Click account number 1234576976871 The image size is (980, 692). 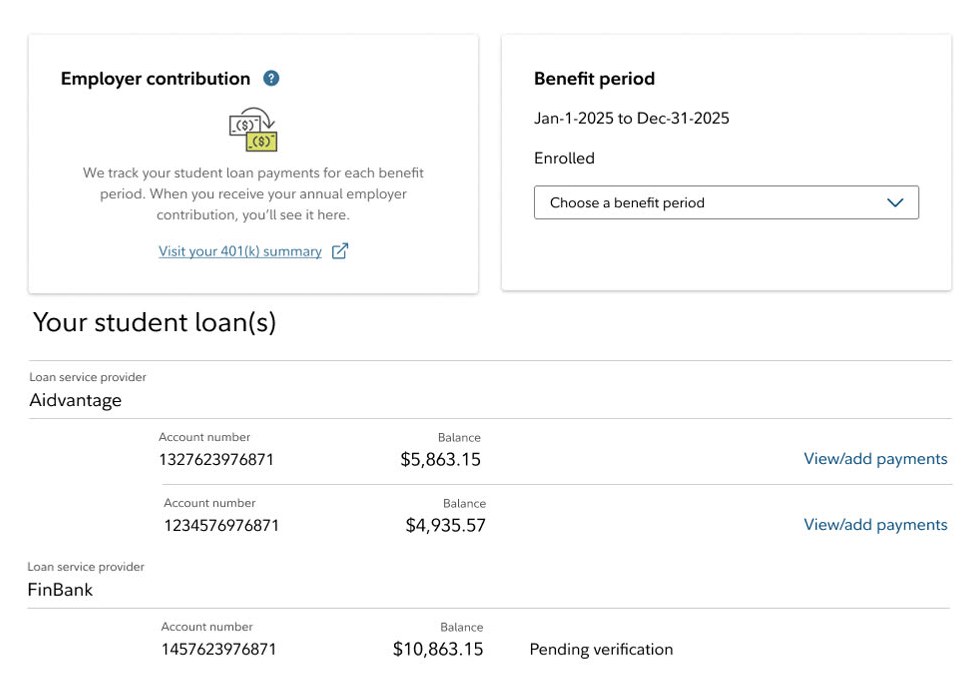(221, 525)
